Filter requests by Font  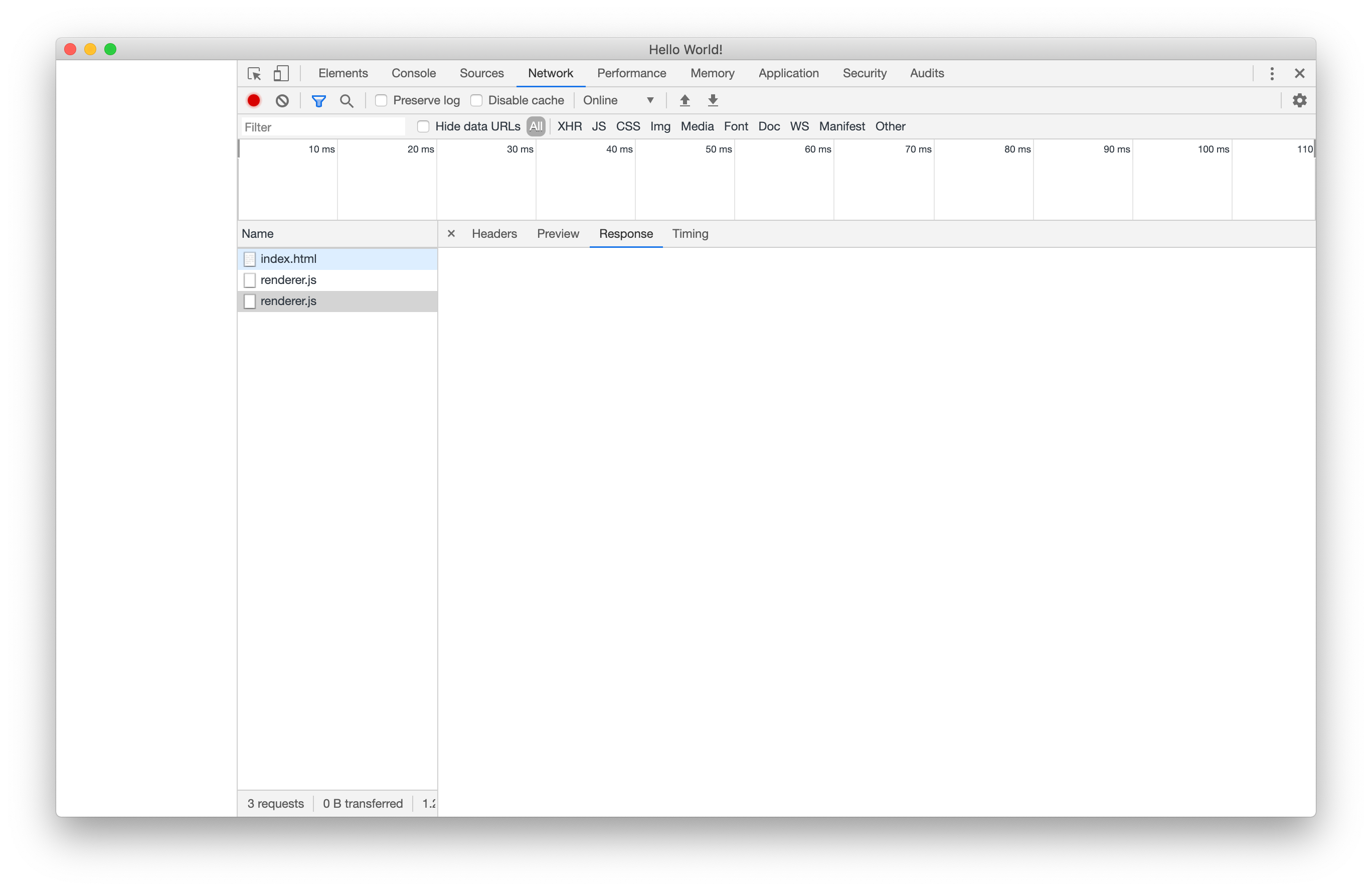click(736, 126)
